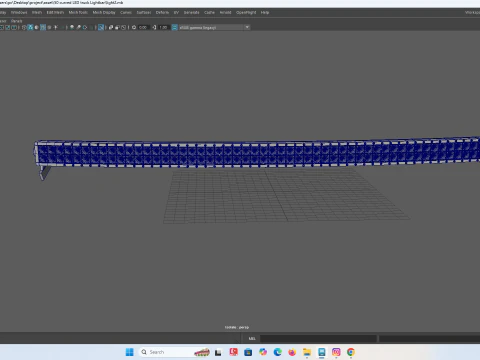The image size is (480, 360).
Task: Switch the MEL command line language button
Action: pos(252,339)
